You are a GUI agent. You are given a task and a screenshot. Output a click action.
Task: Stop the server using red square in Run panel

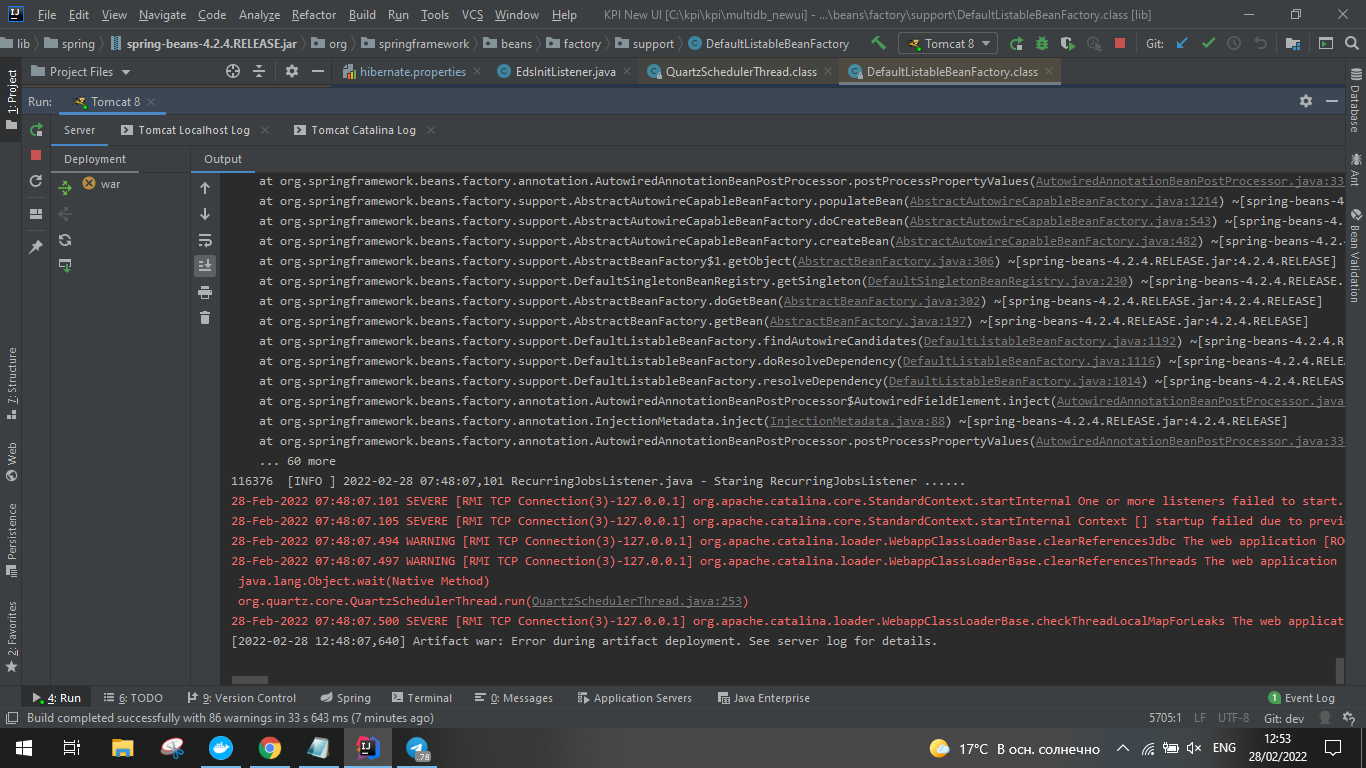coord(36,155)
